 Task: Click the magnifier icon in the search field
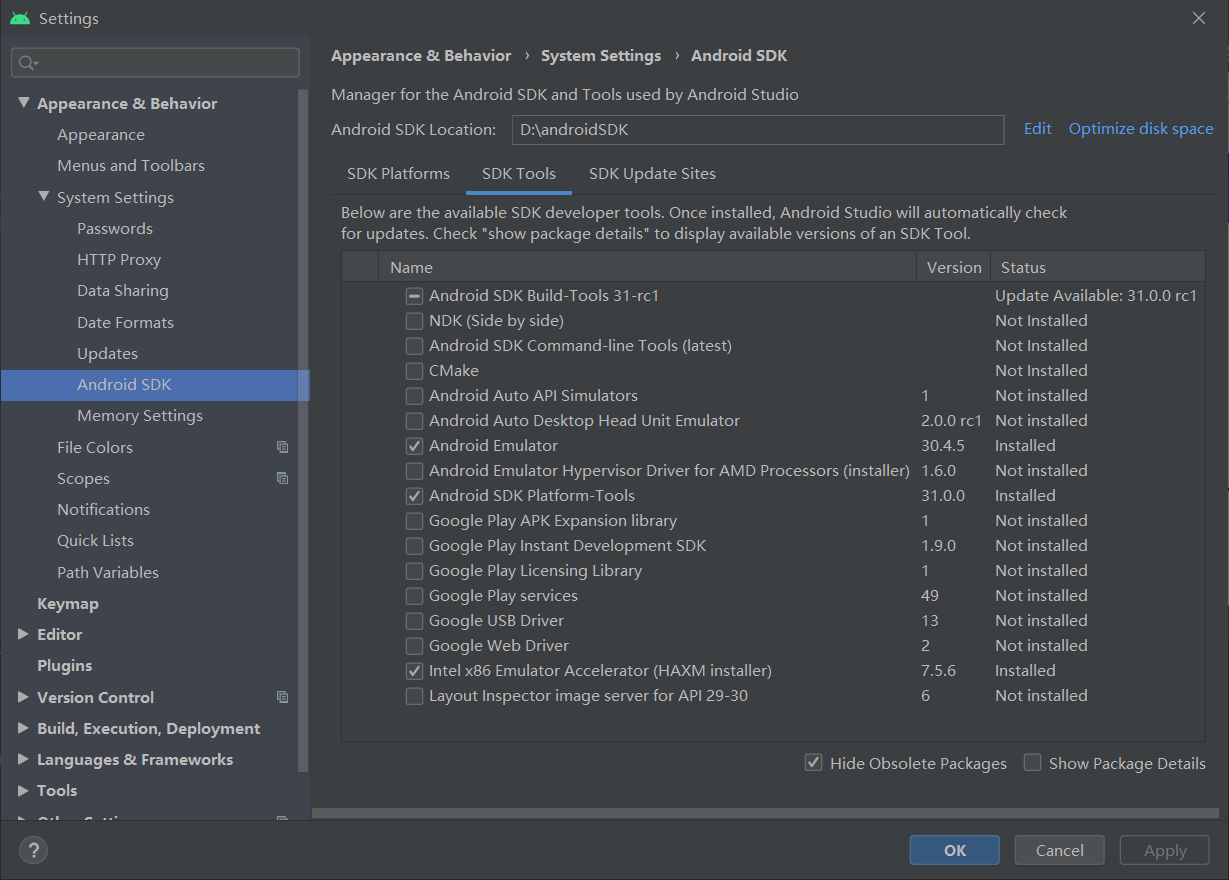pyautogui.click(x=24, y=62)
